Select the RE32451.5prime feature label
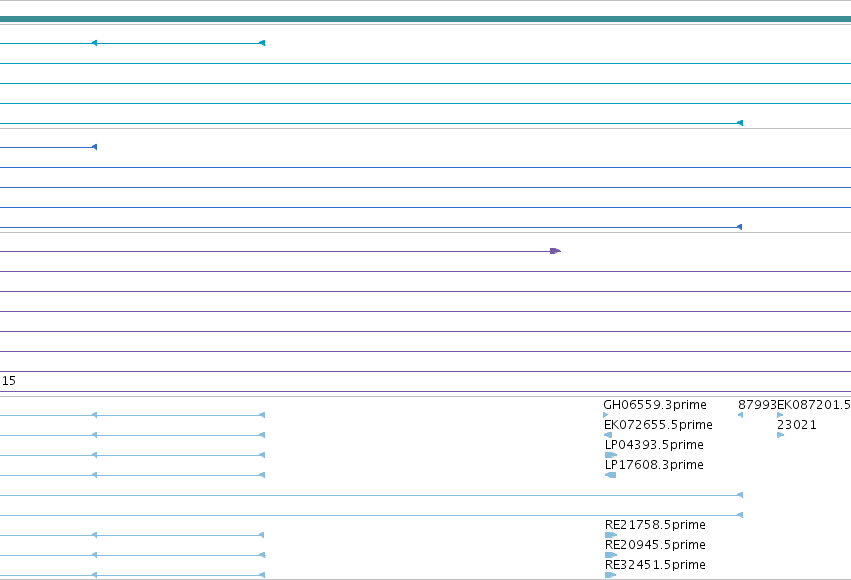Image resolution: width=851 pixels, height=580 pixels. (x=655, y=565)
